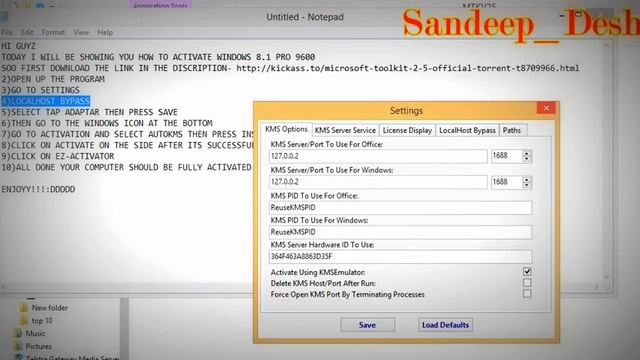Click the Music library icon
Viewport: 640px width, 360px height.
click(x=18, y=333)
